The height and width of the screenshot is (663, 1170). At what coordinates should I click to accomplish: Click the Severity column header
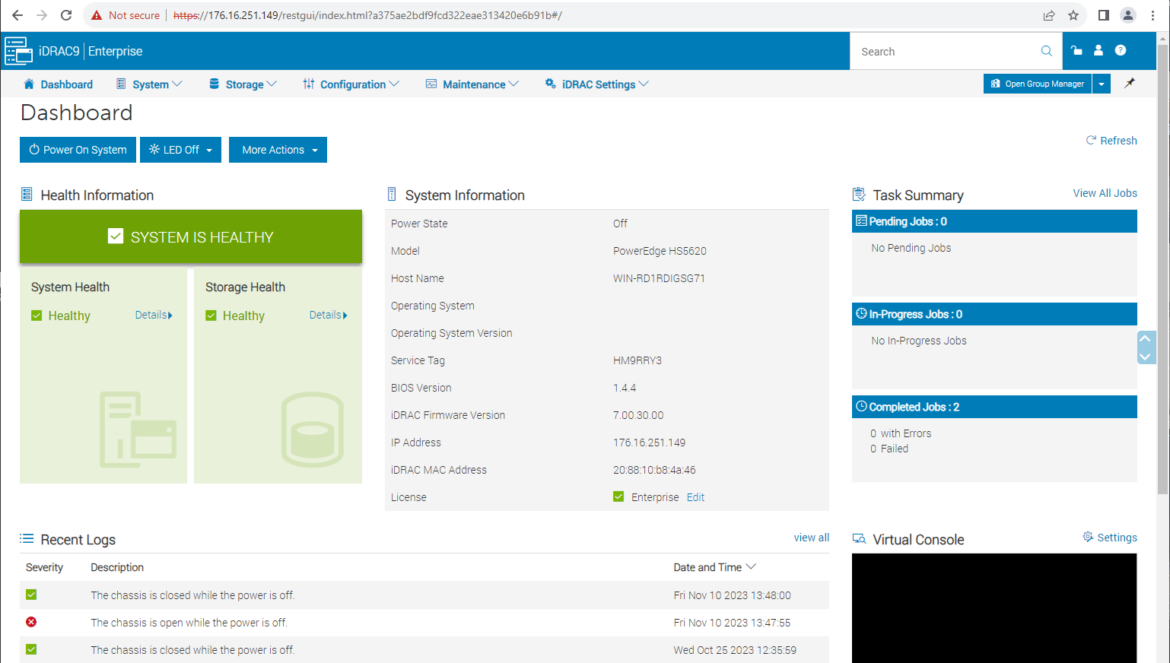point(44,568)
